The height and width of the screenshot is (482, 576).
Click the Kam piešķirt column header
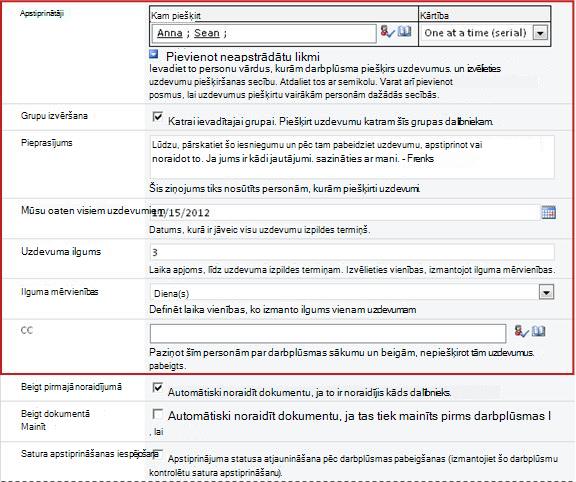click(176, 15)
